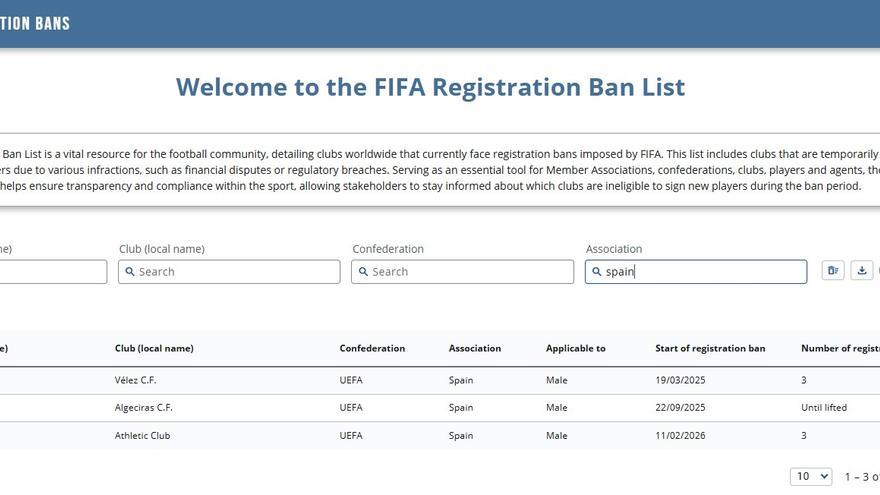Sort by Start of registration ban header
Viewport: 880px width, 495px height.
click(x=710, y=349)
